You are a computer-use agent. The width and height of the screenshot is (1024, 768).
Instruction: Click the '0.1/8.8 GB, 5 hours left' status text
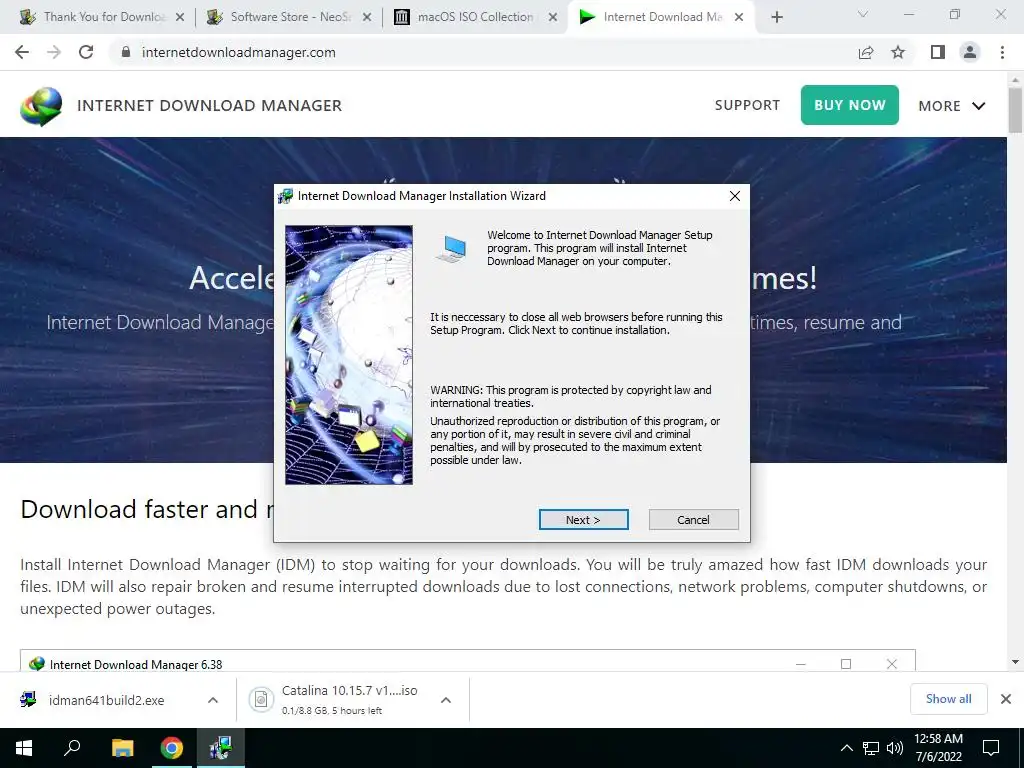[x=332, y=711]
